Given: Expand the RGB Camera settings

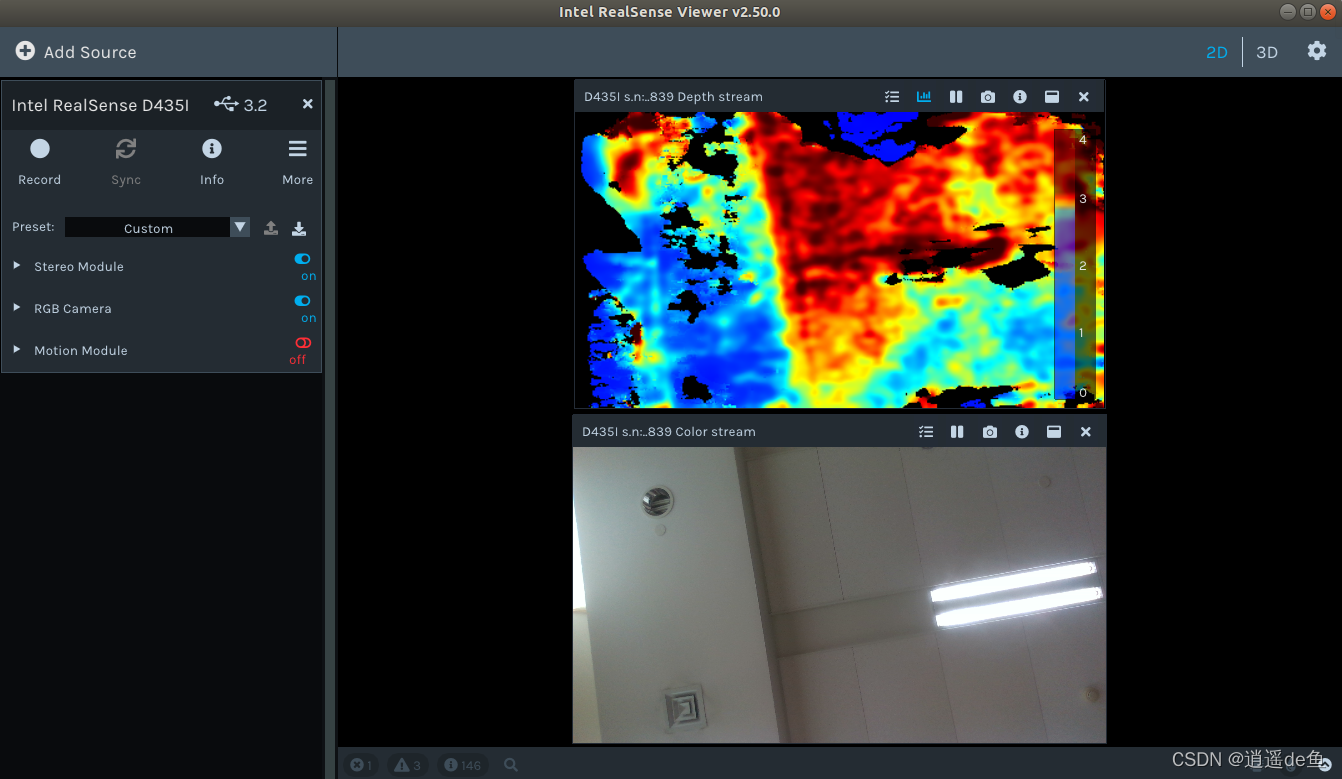Looking at the screenshot, I should point(16,308).
